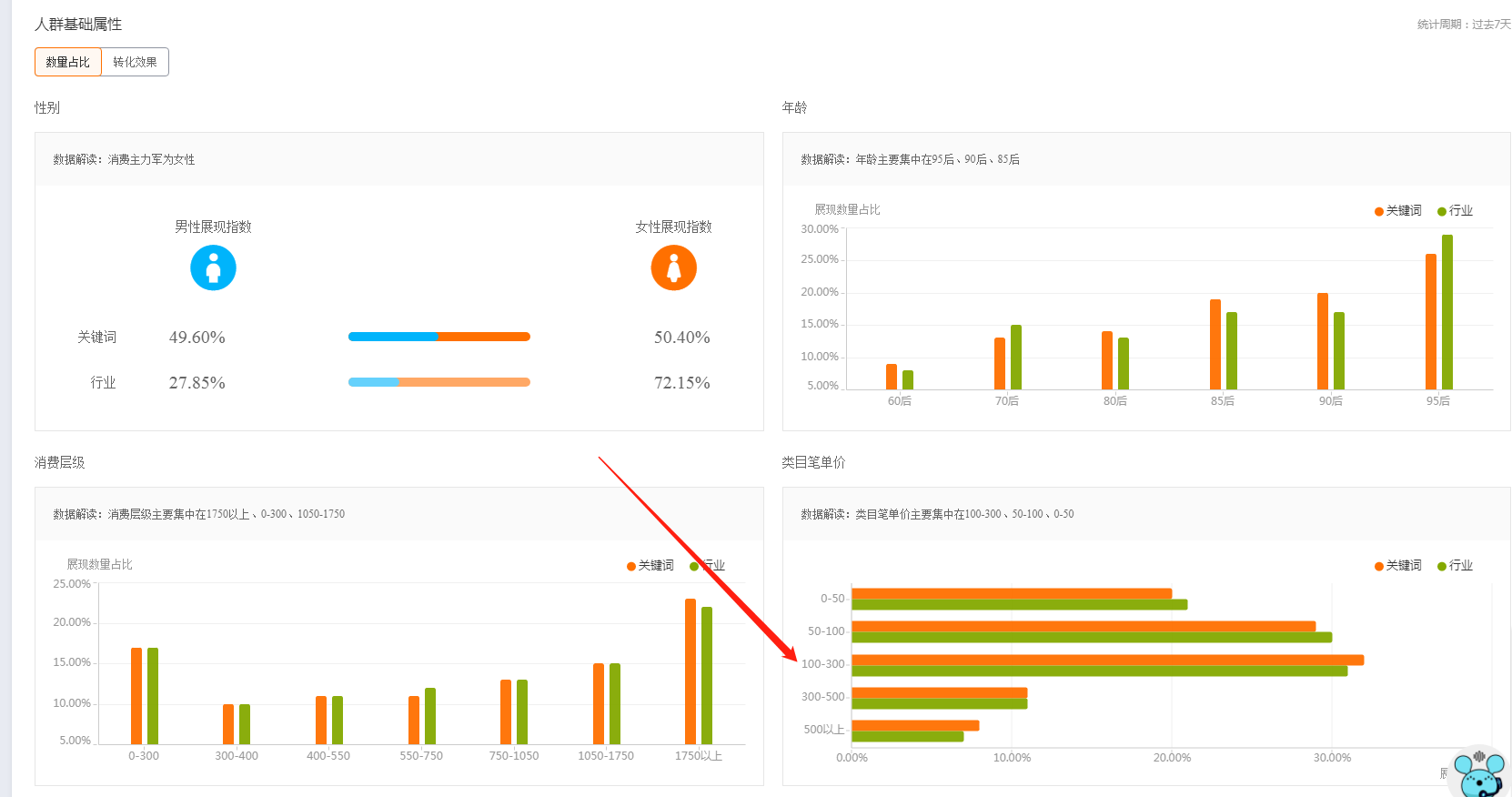Click green 50-100 bar in price chart

click(x=1092, y=638)
